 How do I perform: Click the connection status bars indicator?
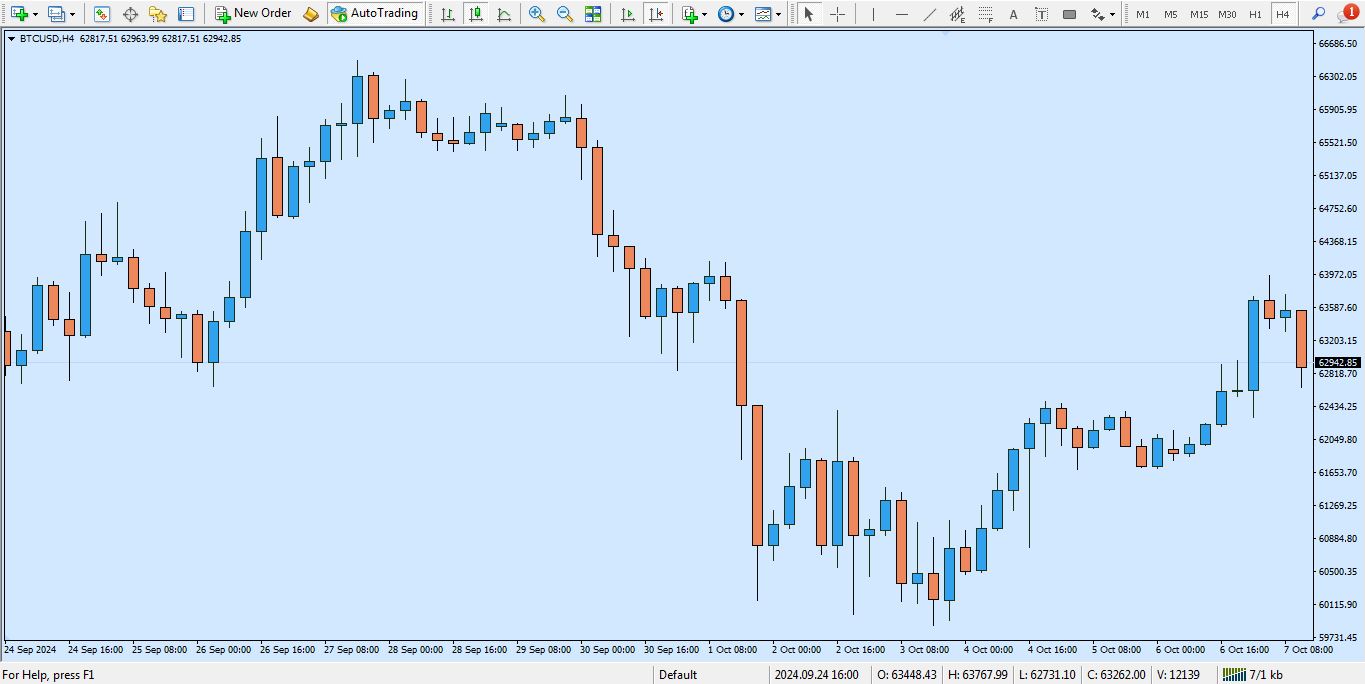coord(1234,675)
